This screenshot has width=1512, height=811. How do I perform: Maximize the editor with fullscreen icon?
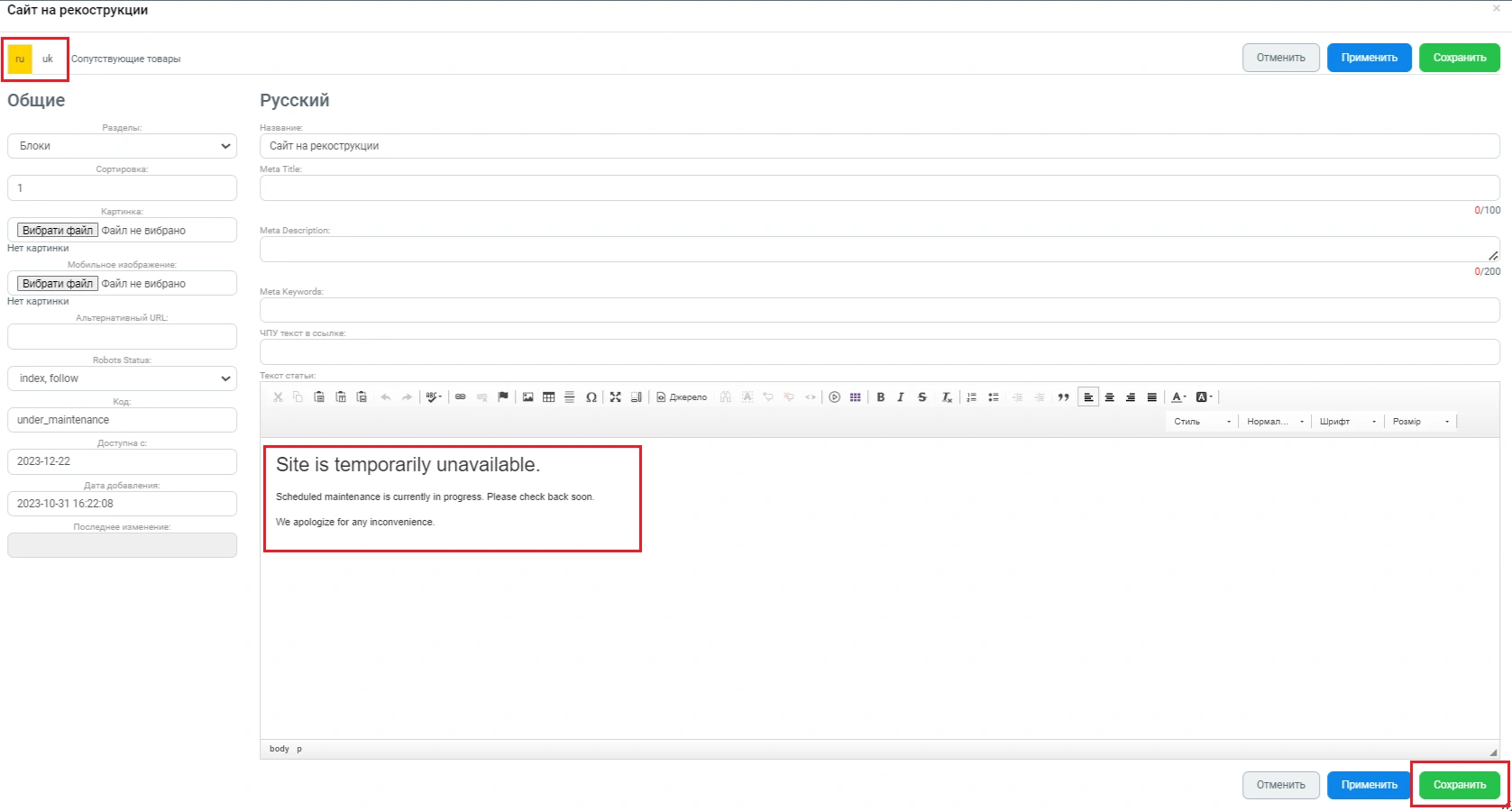point(615,397)
